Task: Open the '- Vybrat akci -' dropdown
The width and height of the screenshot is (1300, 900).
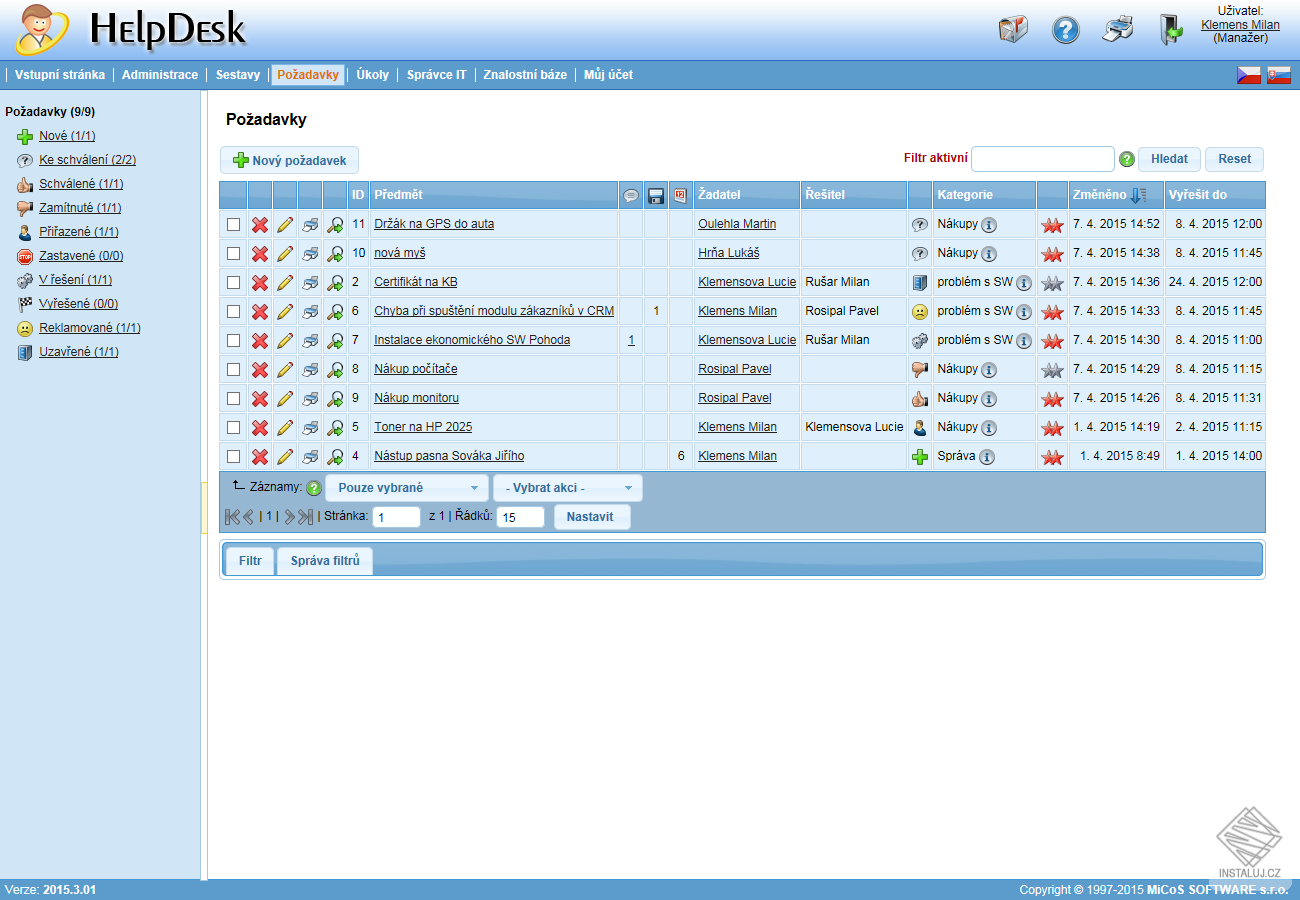Action: coord(568,488)
